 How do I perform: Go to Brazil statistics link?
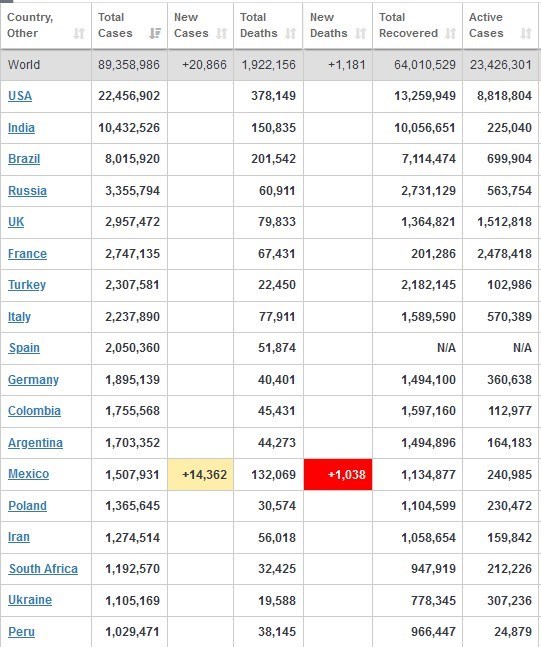click(24, 159)
